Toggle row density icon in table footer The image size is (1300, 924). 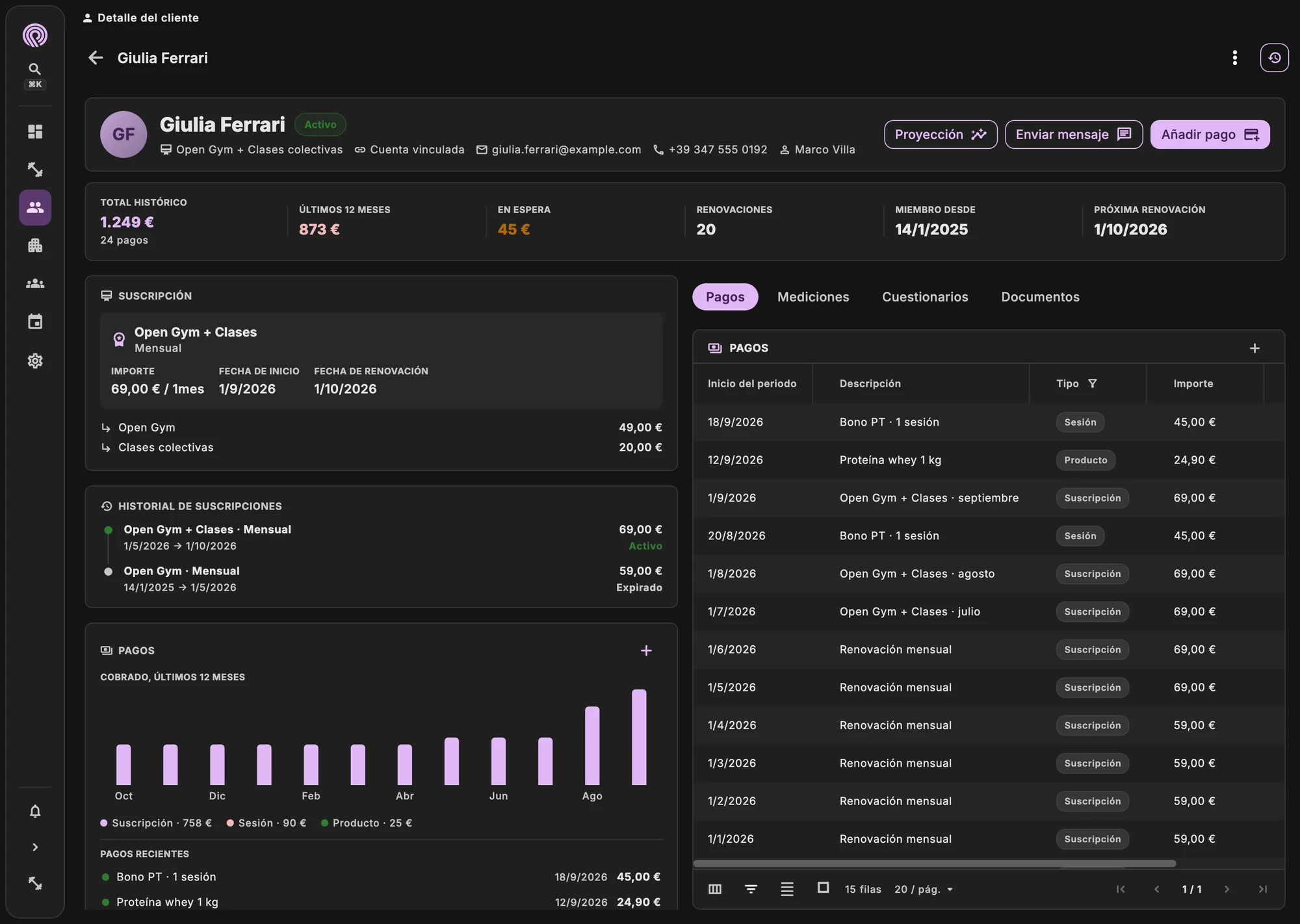787,889
